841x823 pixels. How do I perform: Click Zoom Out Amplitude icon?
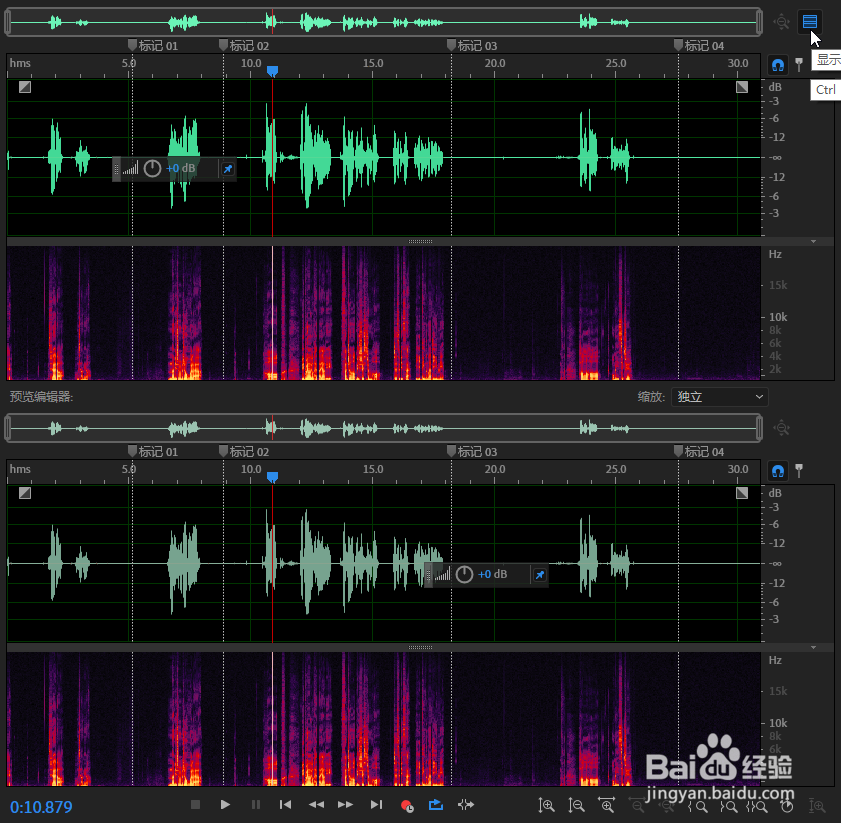point(576,805)
